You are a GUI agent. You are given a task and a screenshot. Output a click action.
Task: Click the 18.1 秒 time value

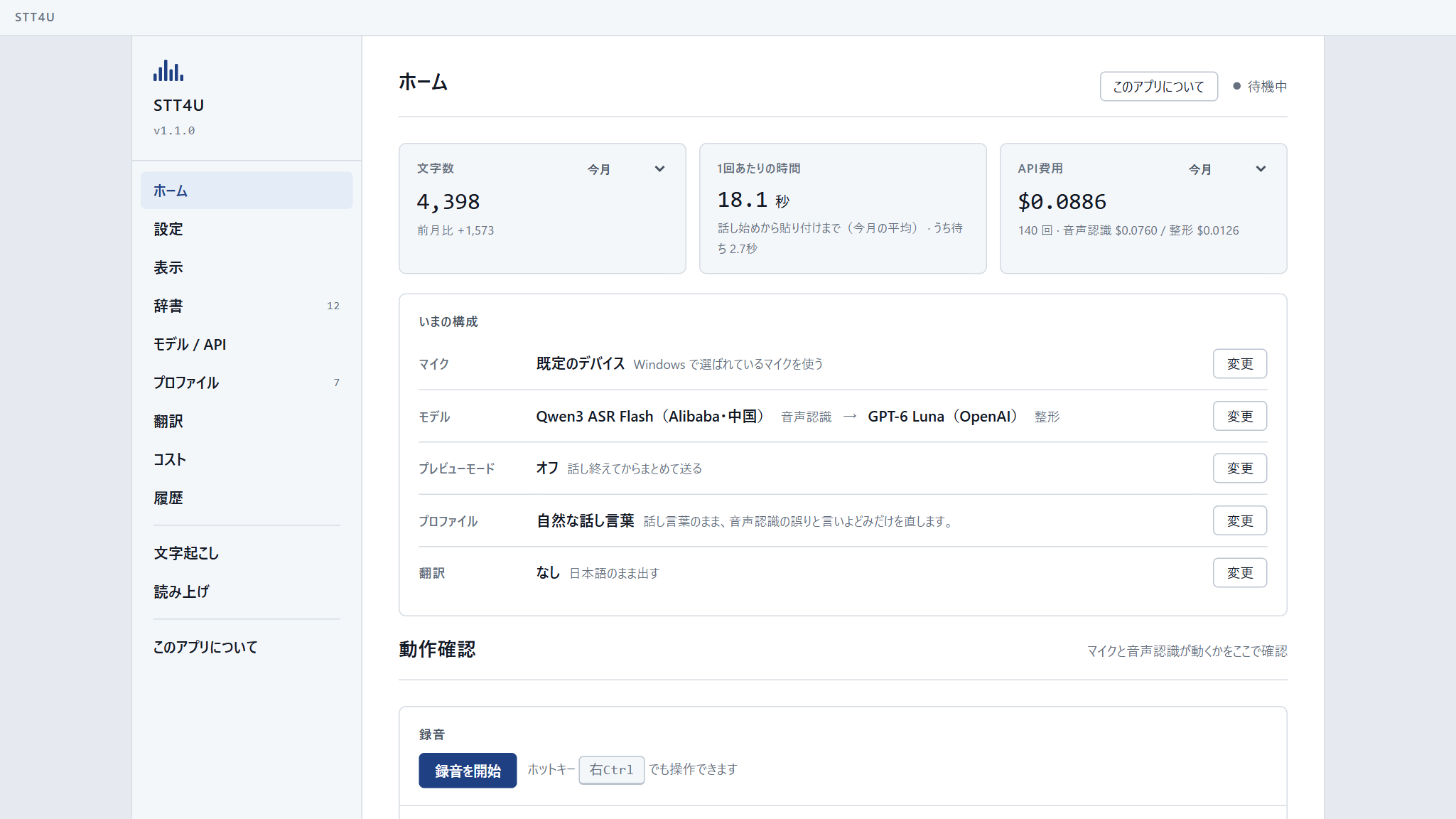coord(753,200)
